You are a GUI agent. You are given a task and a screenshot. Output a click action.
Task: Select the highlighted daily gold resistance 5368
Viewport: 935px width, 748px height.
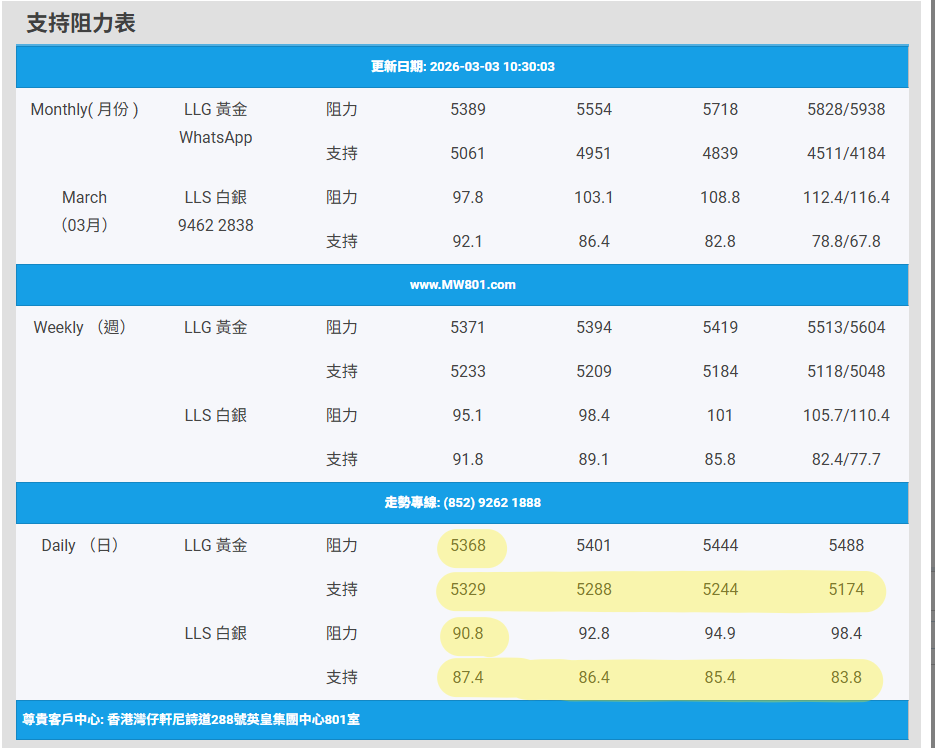pyautogui.click(x=468, y=546)
